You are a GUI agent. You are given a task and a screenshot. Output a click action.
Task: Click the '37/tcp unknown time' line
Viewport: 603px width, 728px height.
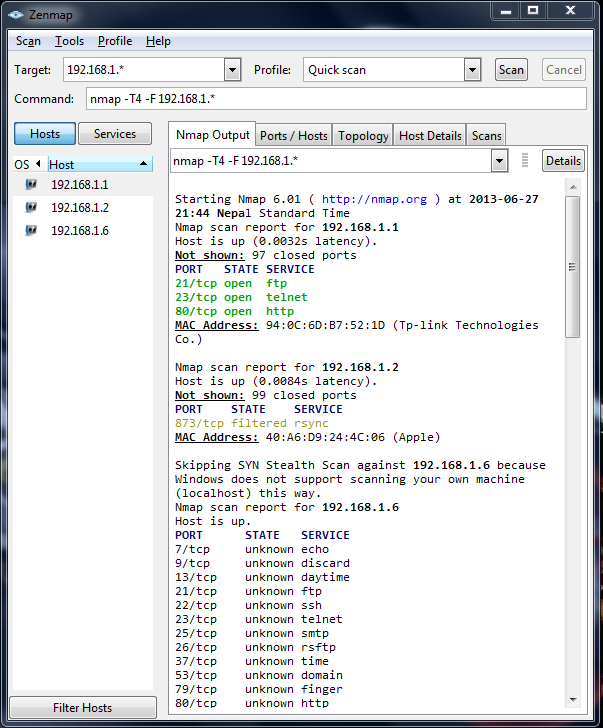coord(252,661)
